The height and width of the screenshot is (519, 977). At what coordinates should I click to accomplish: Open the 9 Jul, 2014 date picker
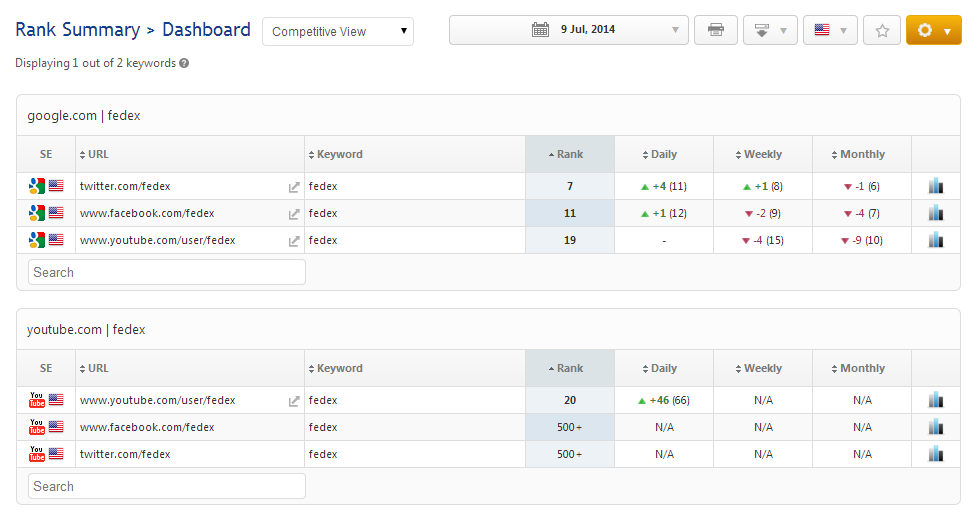[x=569, y=30]
